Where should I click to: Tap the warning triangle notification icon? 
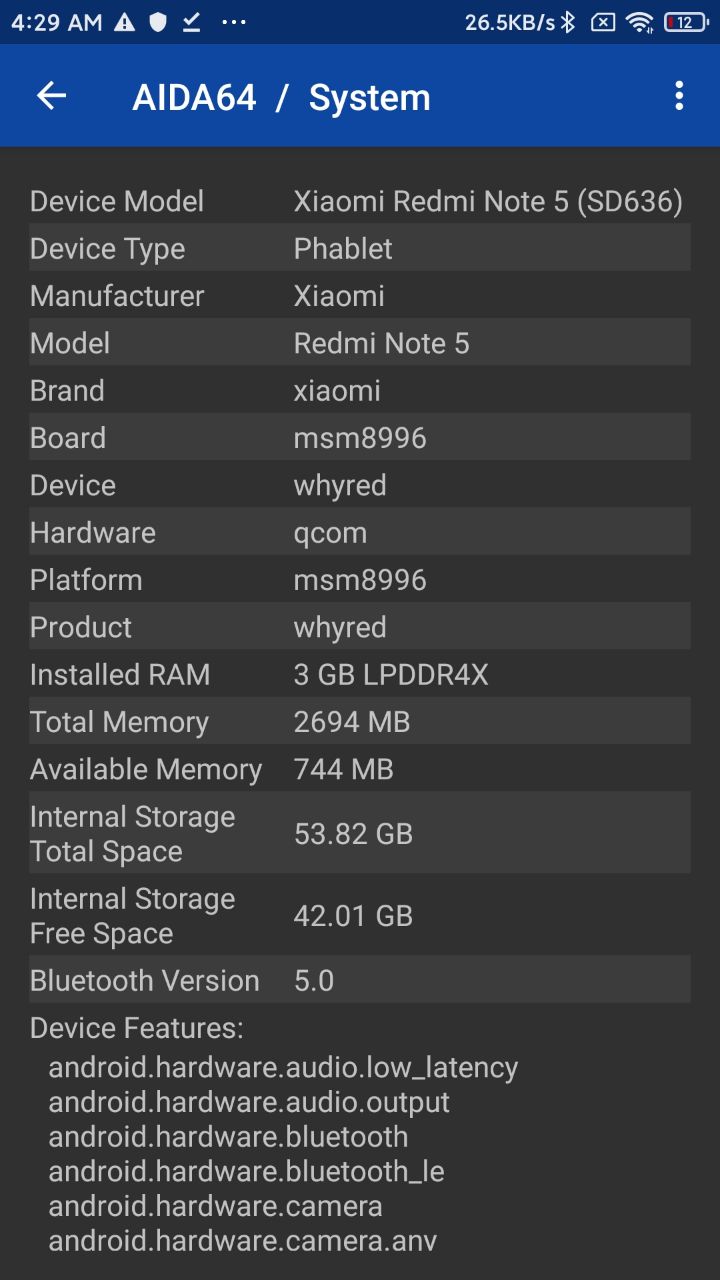click(124, 22)
